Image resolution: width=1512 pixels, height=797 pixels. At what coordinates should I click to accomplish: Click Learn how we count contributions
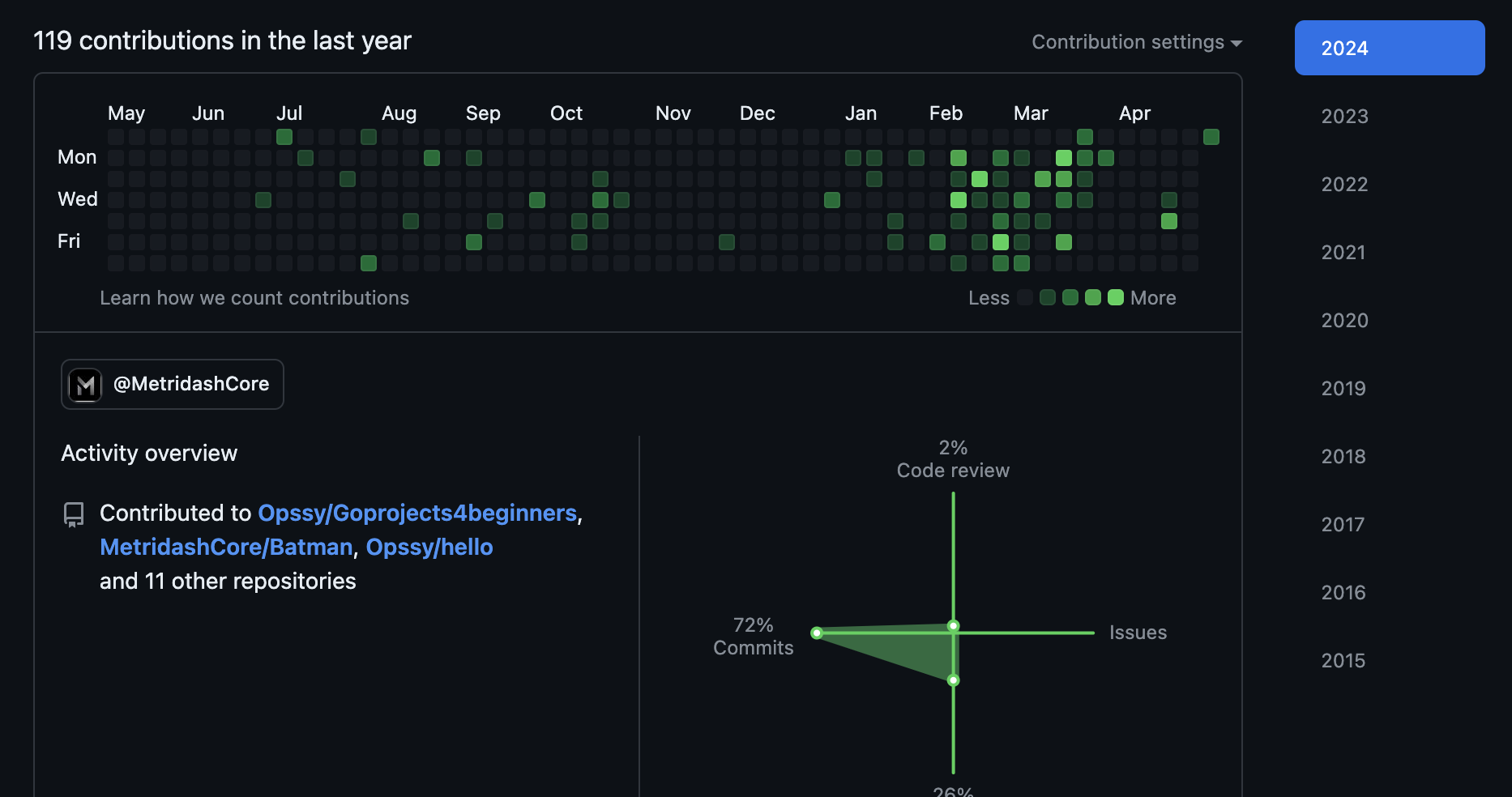tap(254, 298)
